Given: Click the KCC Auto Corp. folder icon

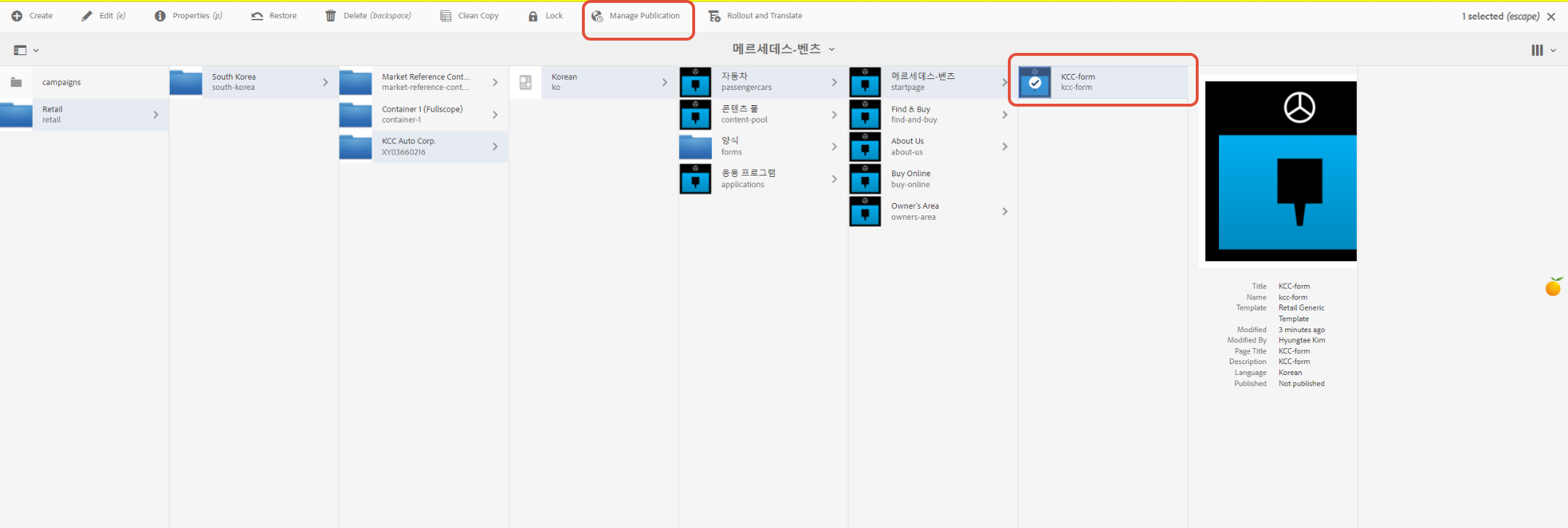Looking at the screenshot, I should pyautogui.click(x=356, y=147).
